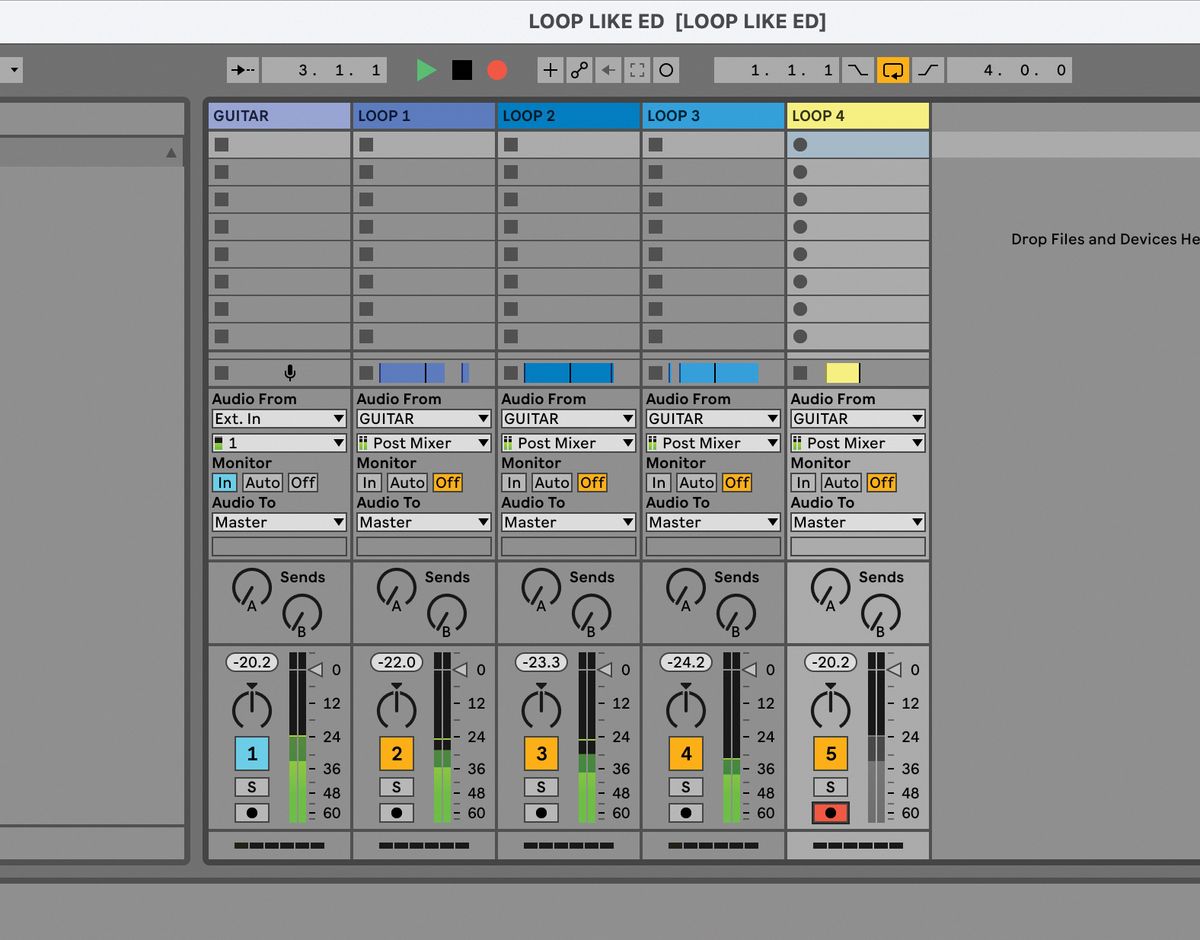The height and width of the screenshot is (940, 1200).
Task: Click LOOP 2 pan knob
Action: (541, 706)
